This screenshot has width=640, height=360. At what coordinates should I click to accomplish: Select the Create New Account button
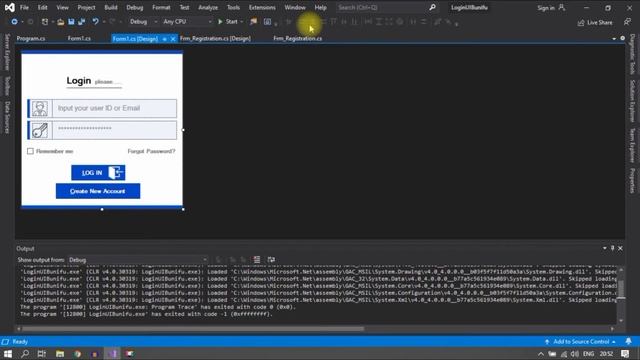[98, 191]
